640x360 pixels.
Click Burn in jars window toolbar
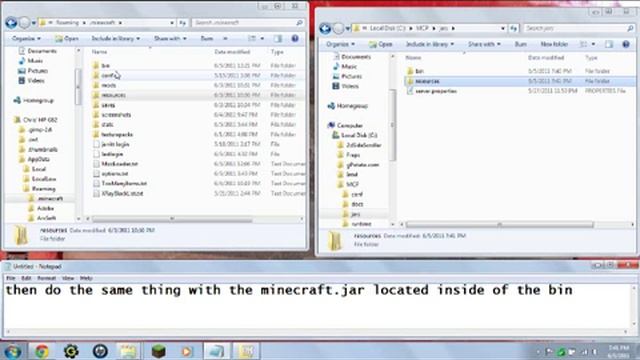520,44
